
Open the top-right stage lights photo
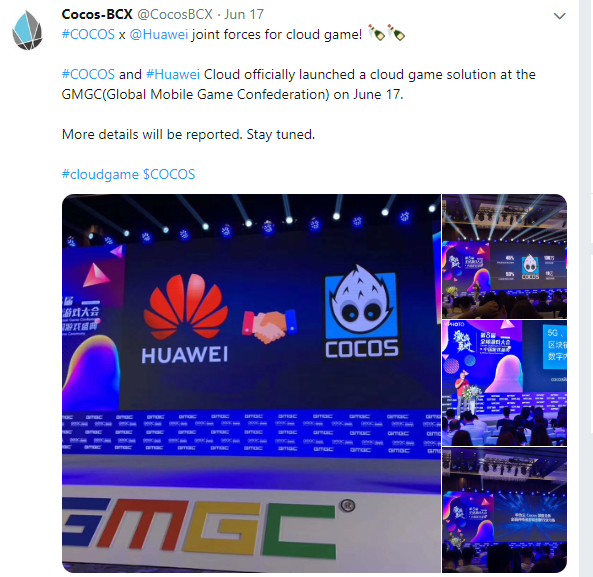505,256
